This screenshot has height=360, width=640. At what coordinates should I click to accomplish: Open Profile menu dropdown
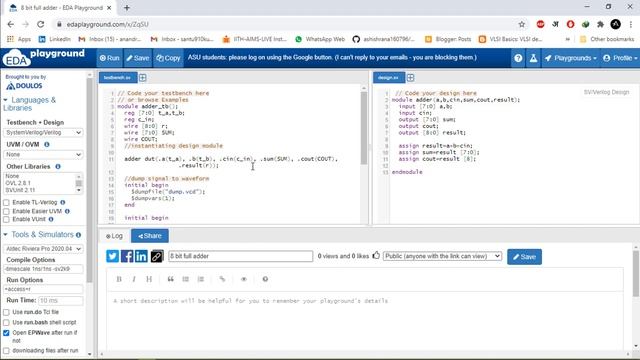(x=620, y=58)
